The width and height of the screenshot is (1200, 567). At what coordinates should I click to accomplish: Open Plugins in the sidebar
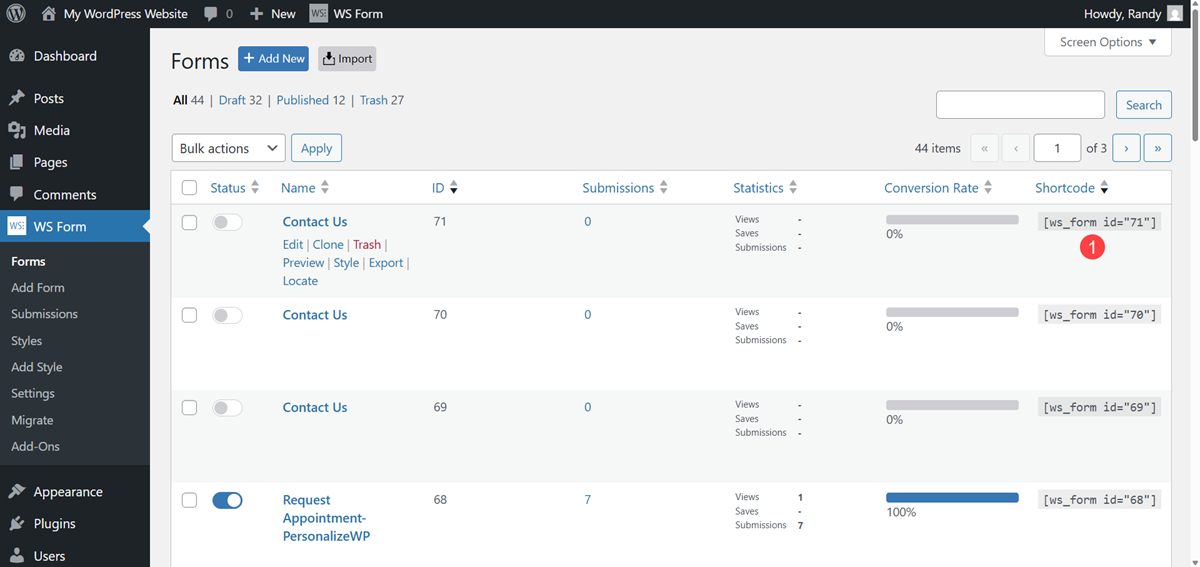(x=54, y=523)
